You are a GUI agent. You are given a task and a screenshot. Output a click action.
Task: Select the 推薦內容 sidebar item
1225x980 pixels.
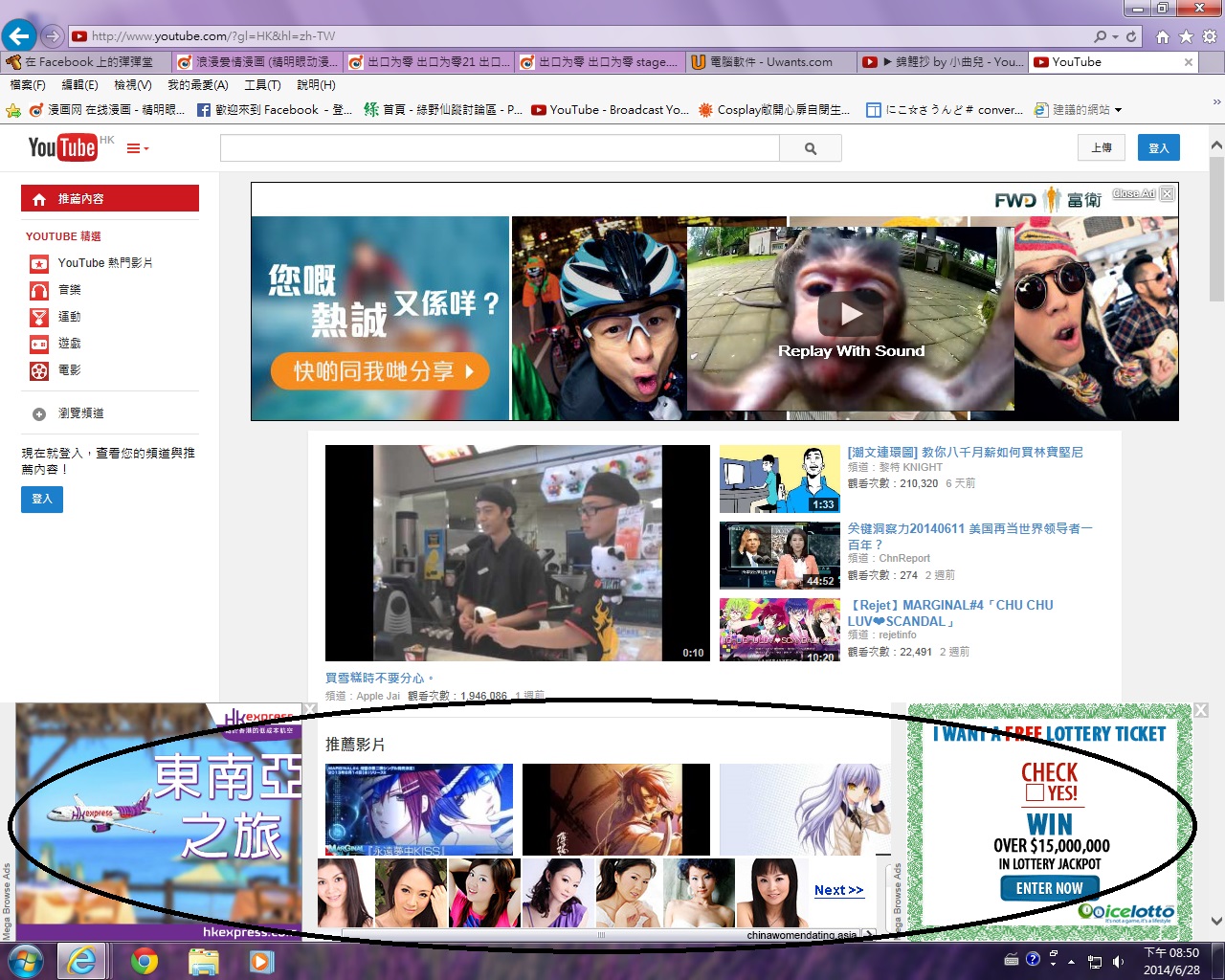[110, 198]
